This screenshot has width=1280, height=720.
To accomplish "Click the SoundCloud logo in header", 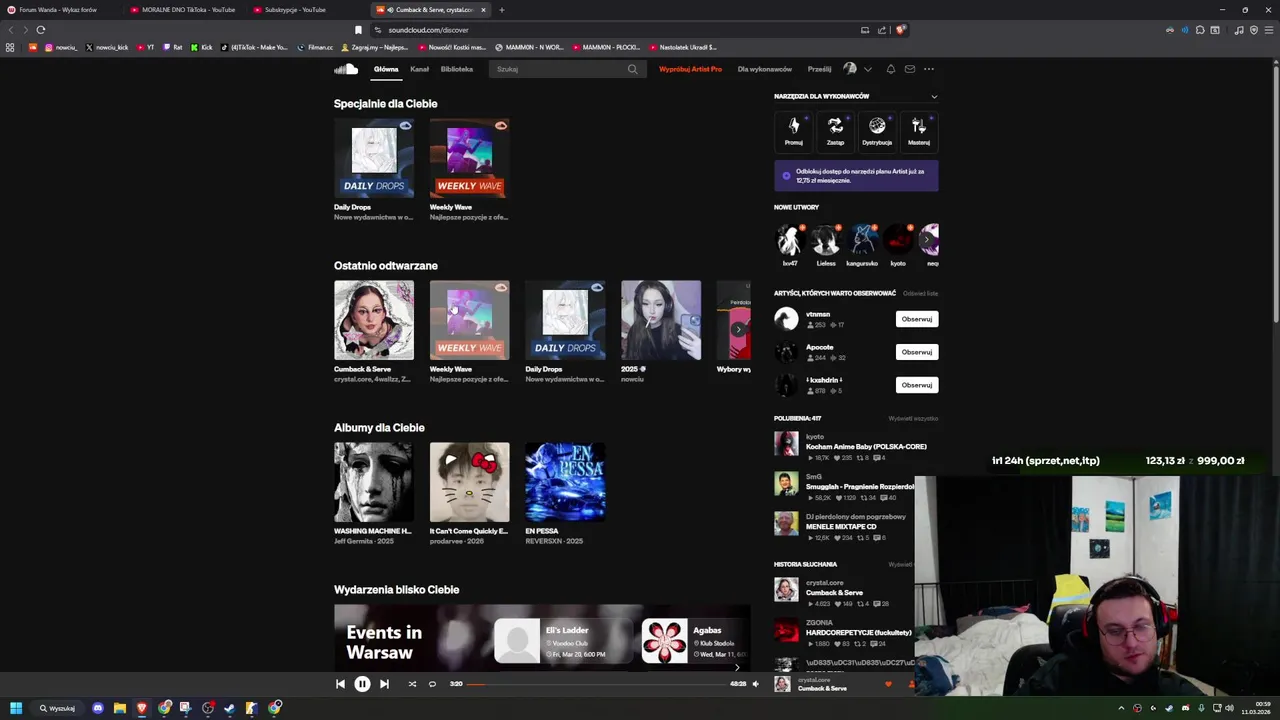I will 346,69.
